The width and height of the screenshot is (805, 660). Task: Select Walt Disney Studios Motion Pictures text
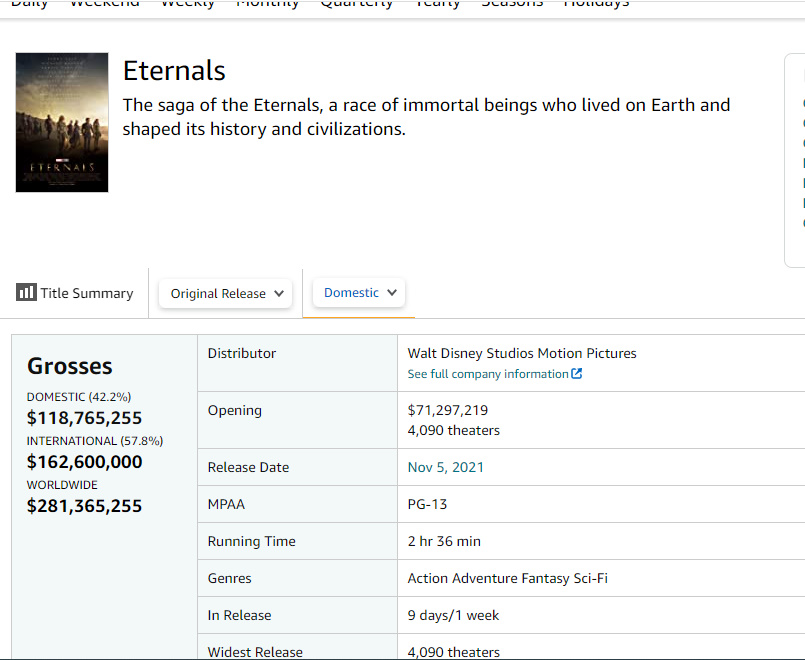click(x=522, y=353)
